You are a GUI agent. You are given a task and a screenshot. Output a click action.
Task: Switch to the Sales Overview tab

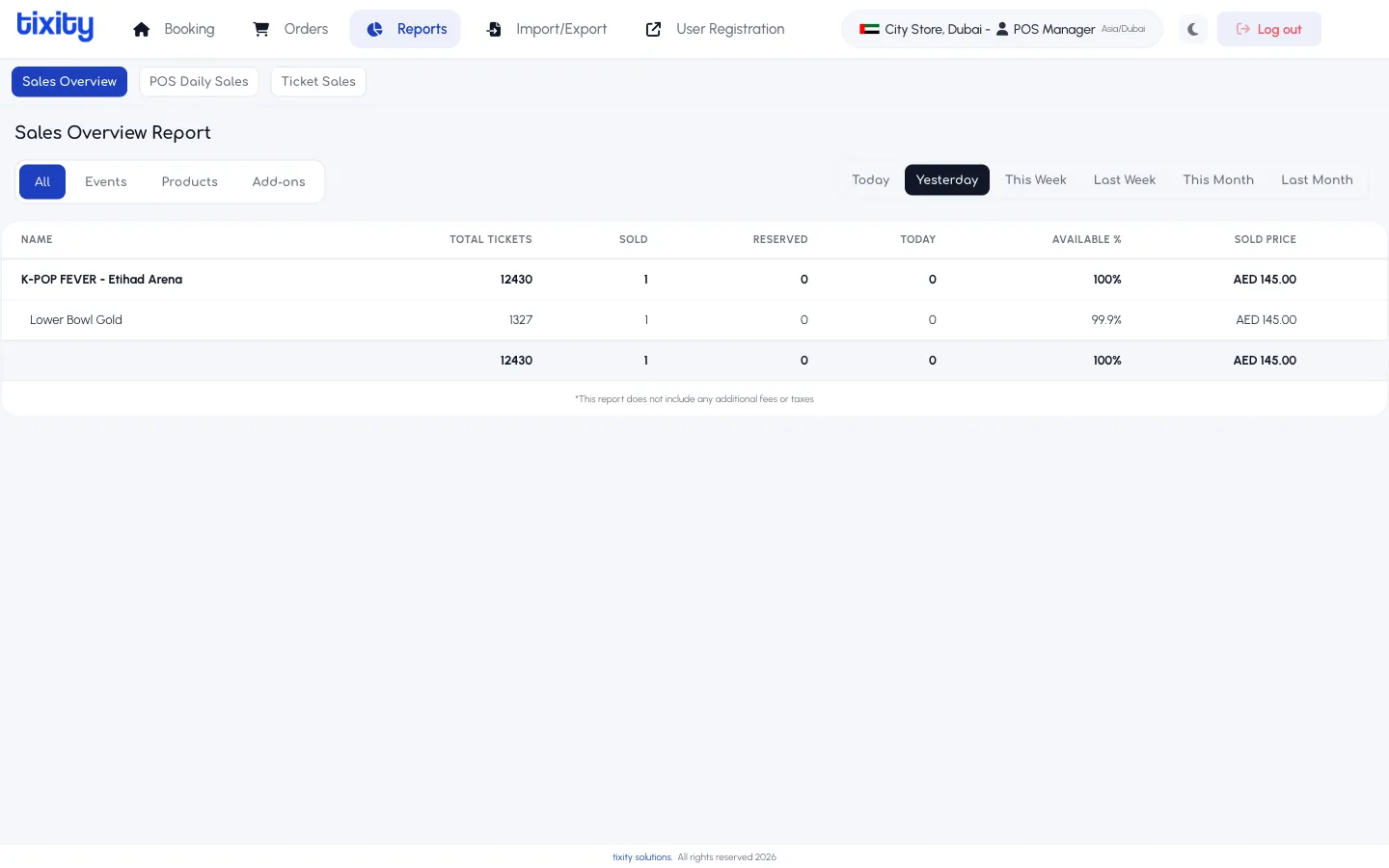pyautogui.click(x=69, y=82)
